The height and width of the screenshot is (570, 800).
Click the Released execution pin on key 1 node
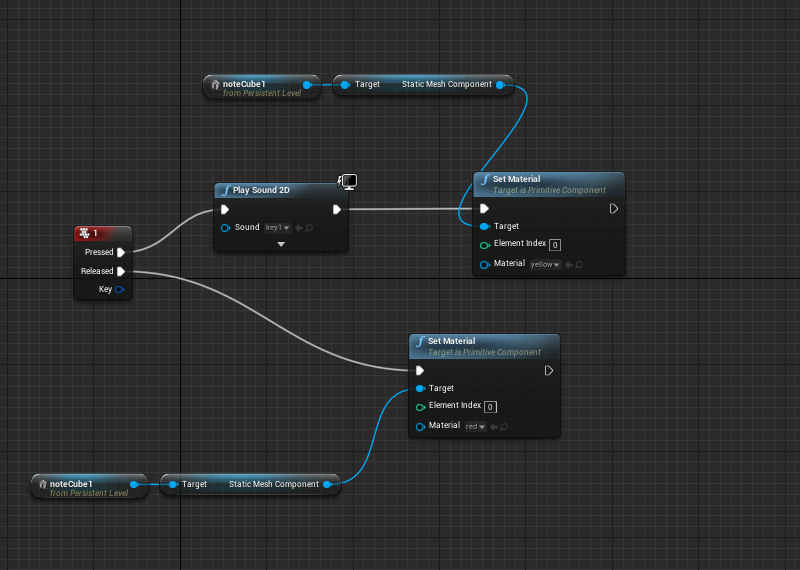pos(121,271)
